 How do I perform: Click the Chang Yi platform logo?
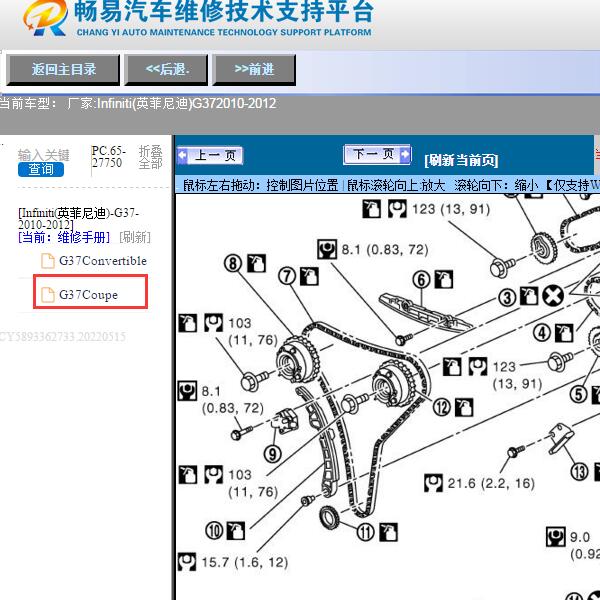[45, 18]
